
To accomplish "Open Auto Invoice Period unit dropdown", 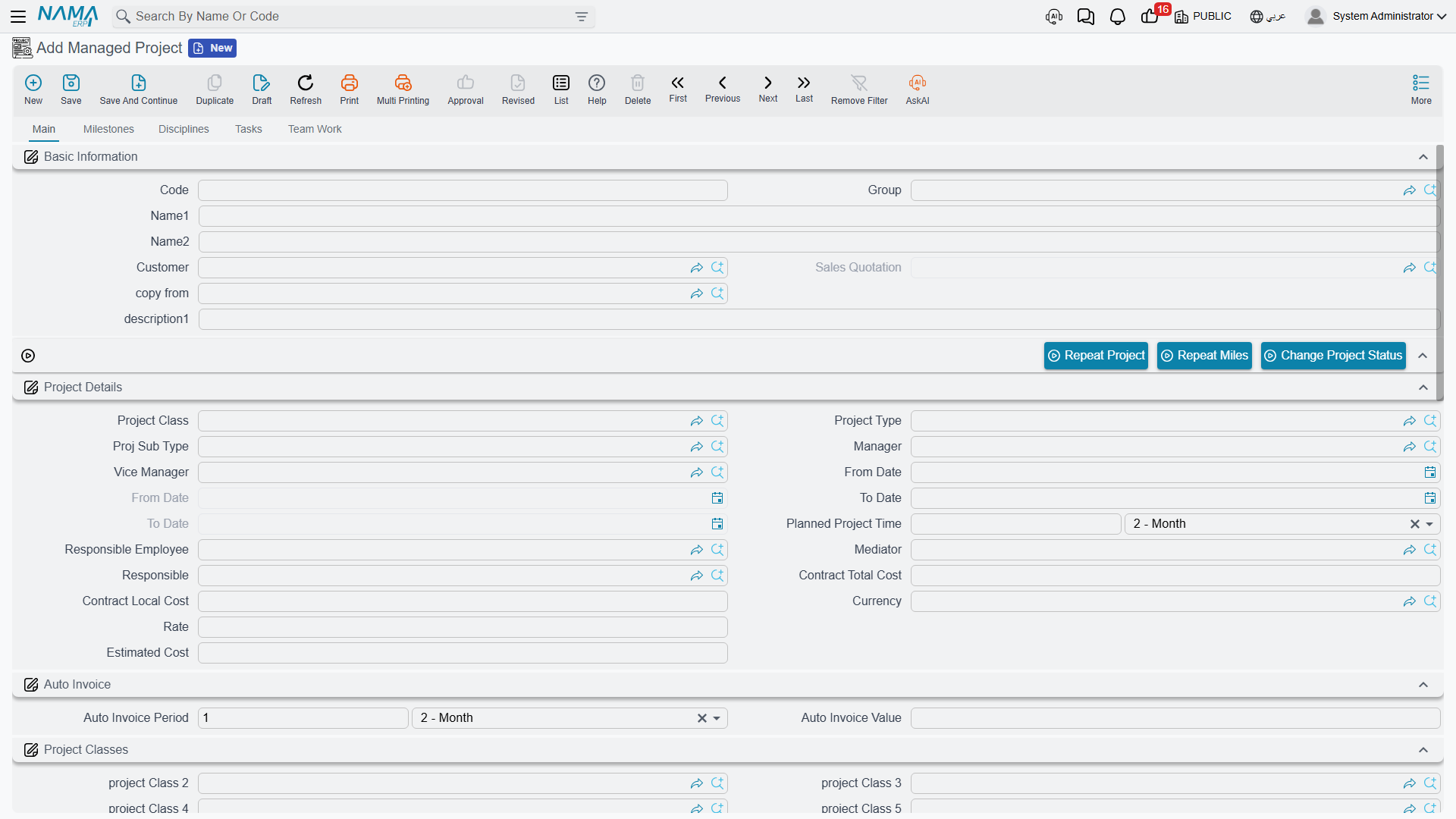I will 717,718.
